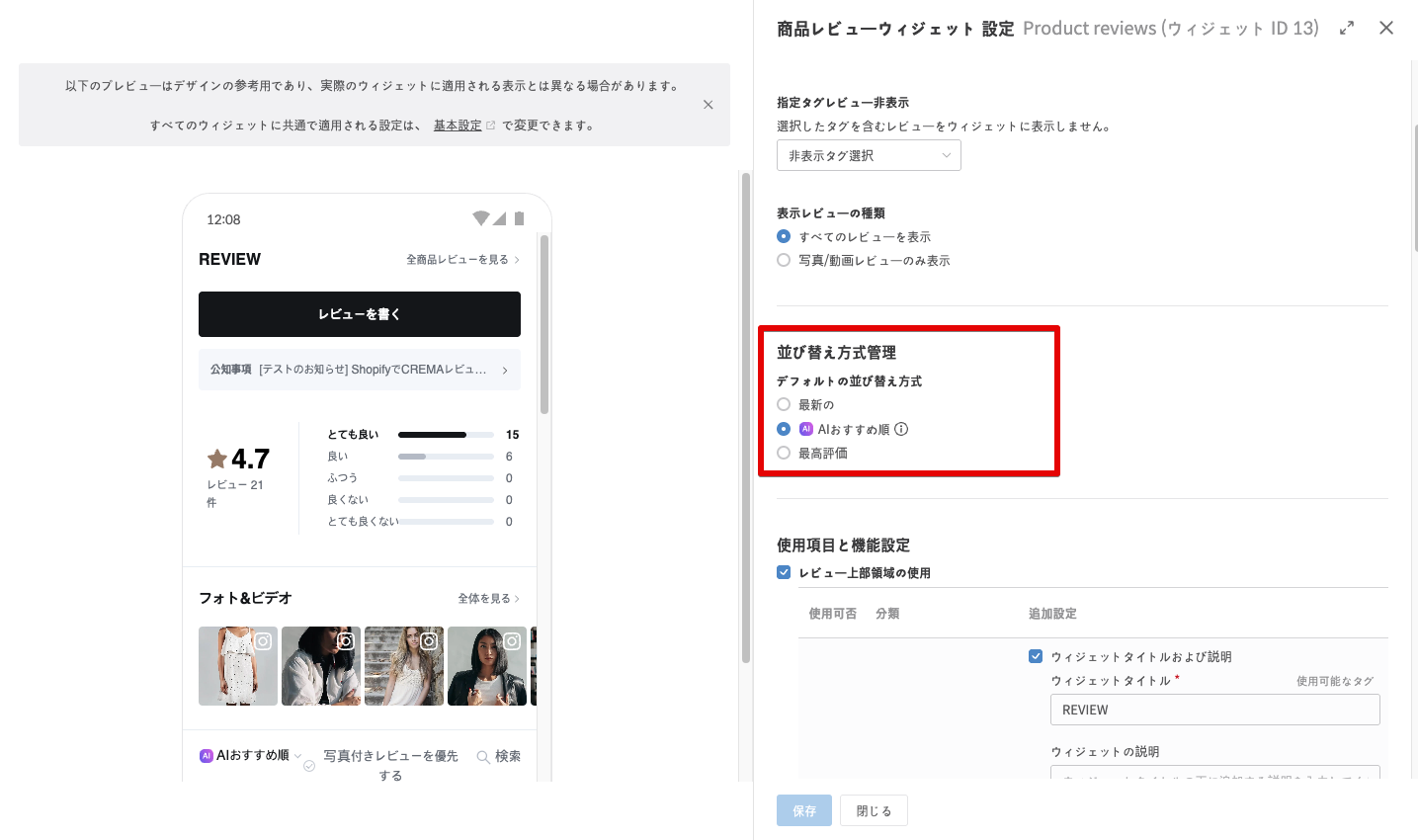This screenshot has width=1418, height=840.
Task: Select the 最新の sort radio button
Action: pos(784,404)
